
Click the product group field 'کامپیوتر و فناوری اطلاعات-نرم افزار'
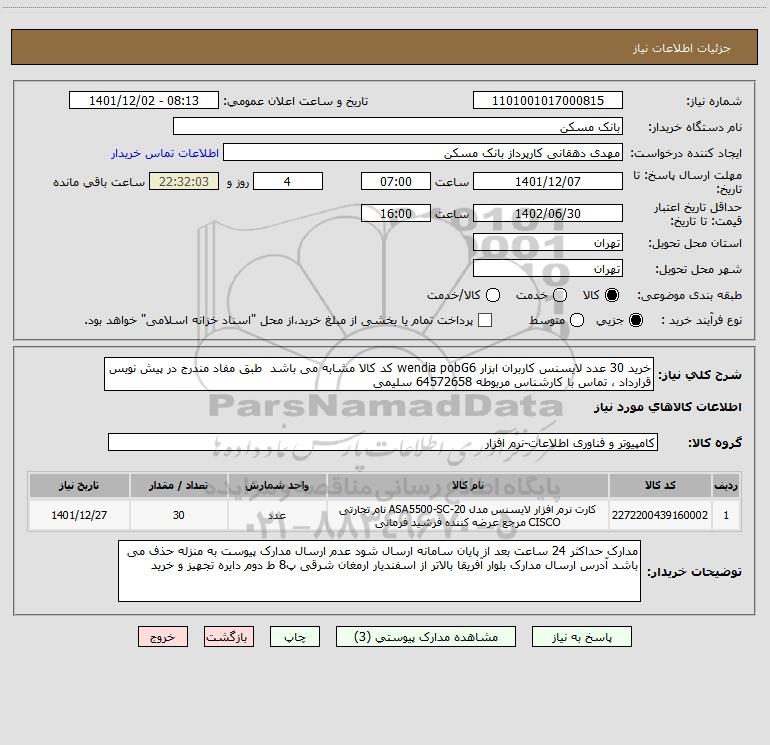click(x=382, y=442)
